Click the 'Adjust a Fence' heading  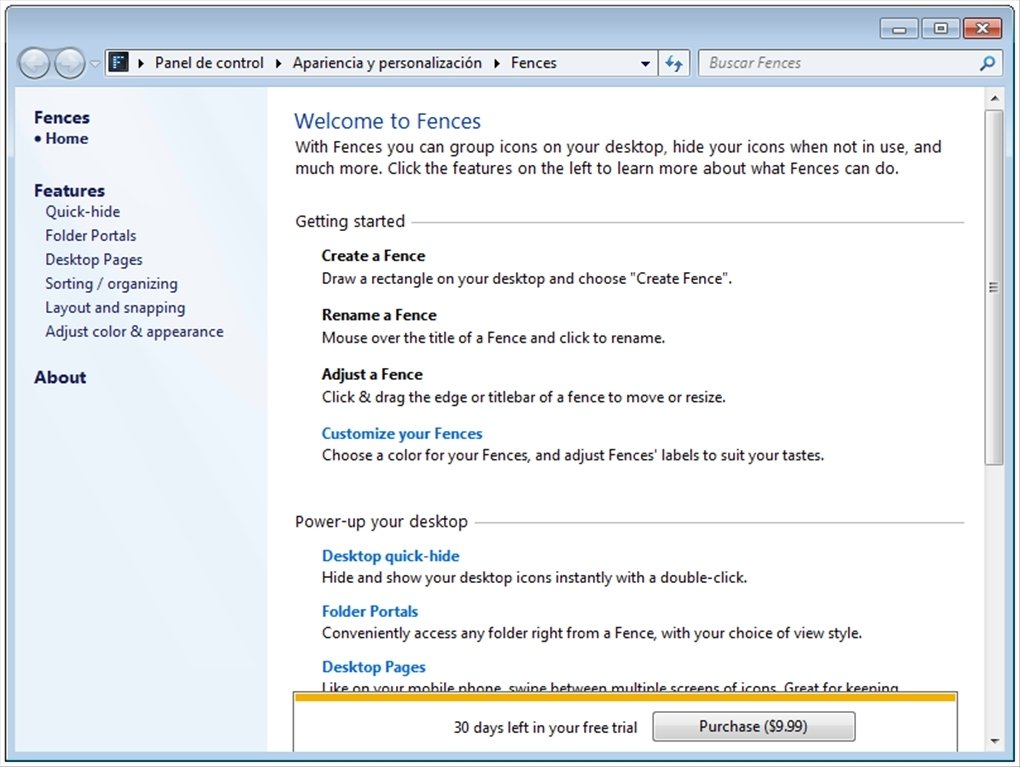372,374
